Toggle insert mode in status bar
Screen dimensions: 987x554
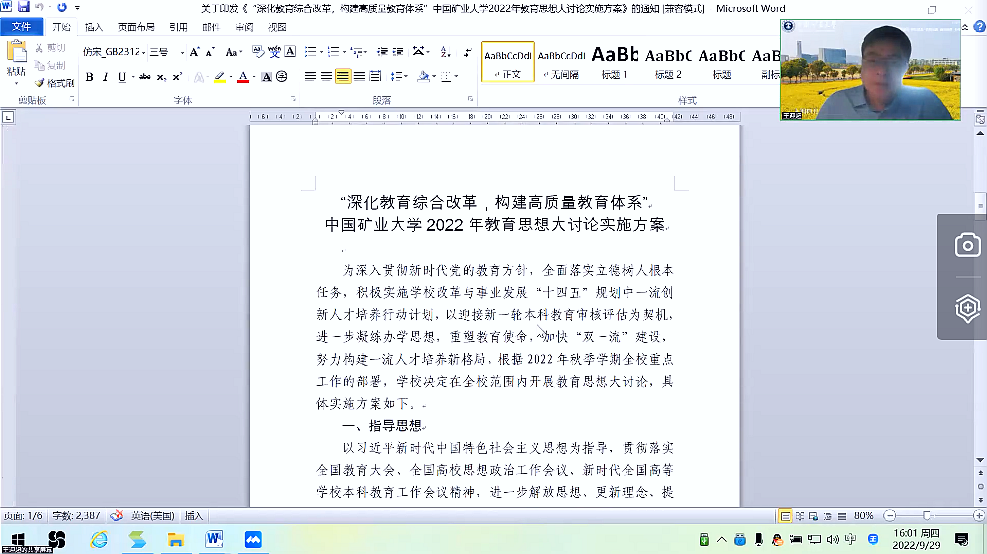(194, 516)
